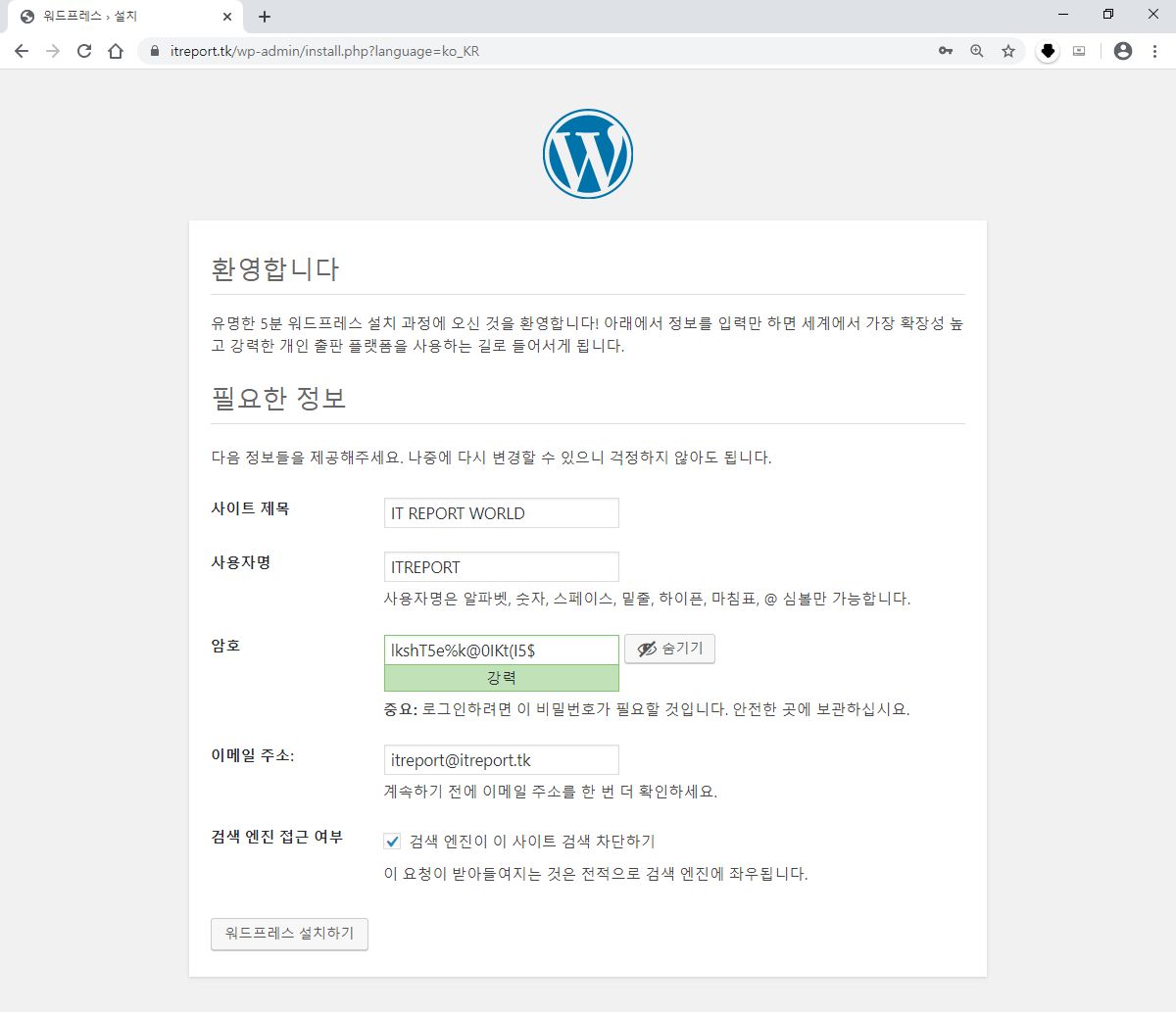Screen dimensions: 1176x1012
Task: Click the 이메일 주소: label
Action: [x=253, y=755]
